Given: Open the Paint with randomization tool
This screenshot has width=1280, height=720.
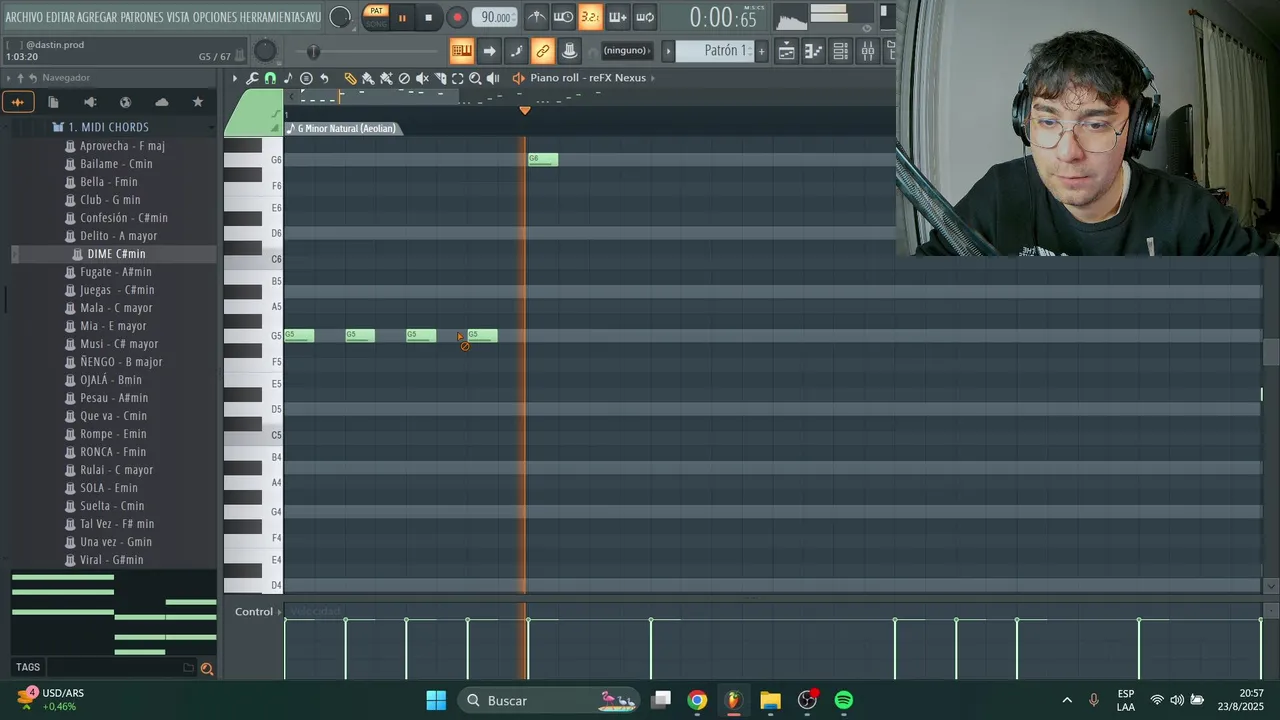Looking at the screenshot, I should (386, 78).
